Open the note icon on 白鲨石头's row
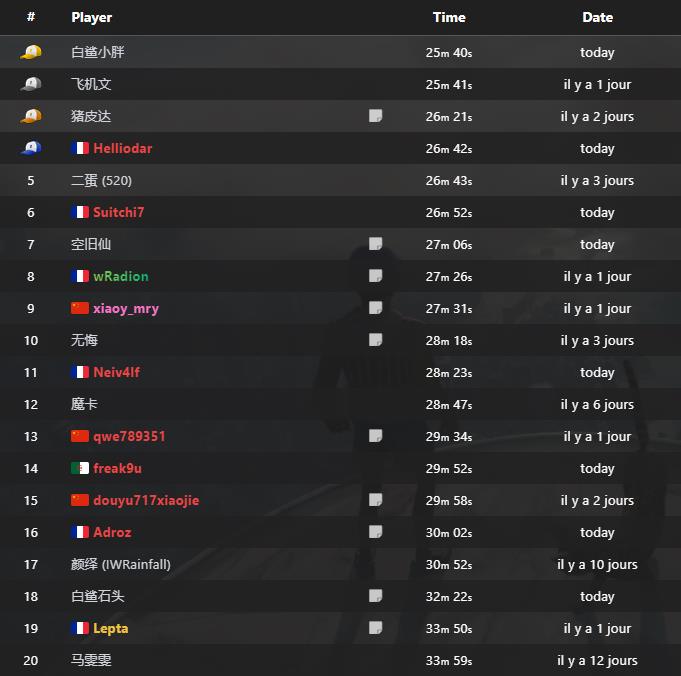Screen dimensions: 681x676 375,596
